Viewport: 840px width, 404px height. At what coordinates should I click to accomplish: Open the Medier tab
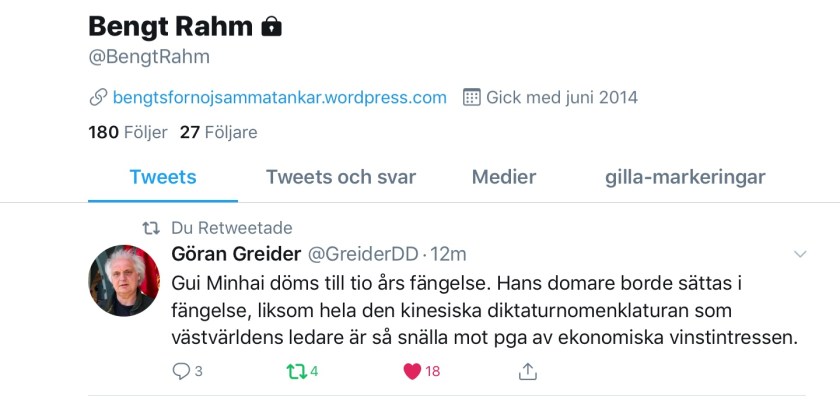coord(504,177)
